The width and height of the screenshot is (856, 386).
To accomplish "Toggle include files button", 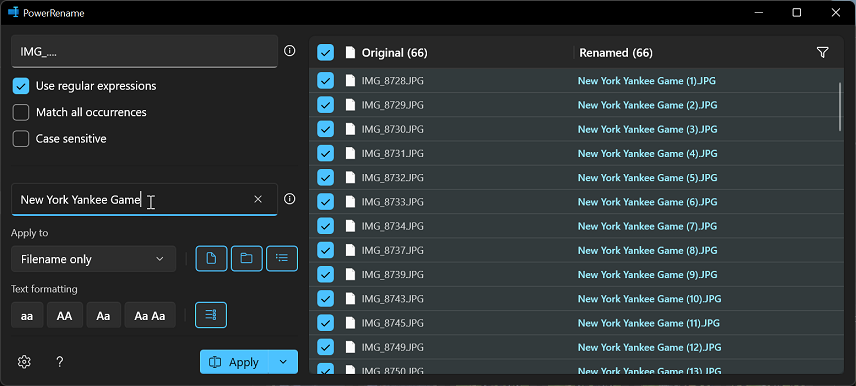I will pos(211,259).
